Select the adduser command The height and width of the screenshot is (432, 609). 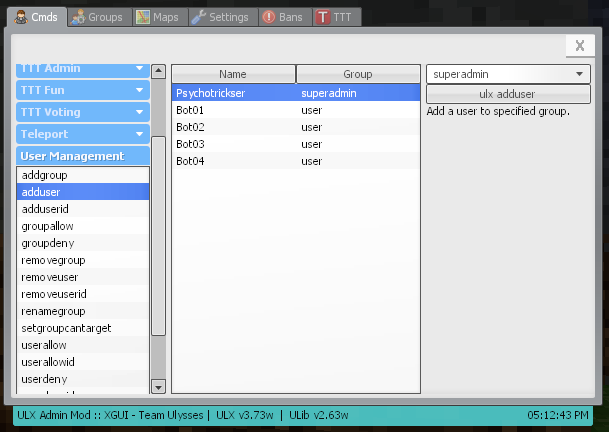coord(83,192)
